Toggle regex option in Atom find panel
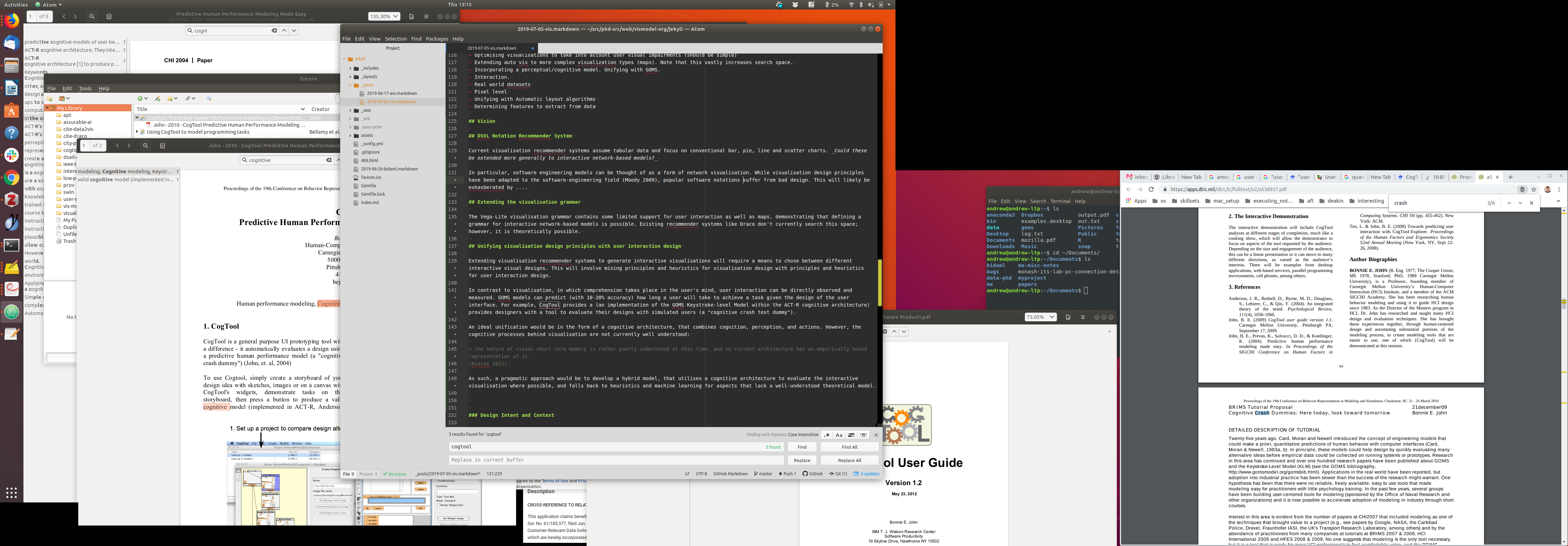 pyautogui.click(x=826, y=435)
